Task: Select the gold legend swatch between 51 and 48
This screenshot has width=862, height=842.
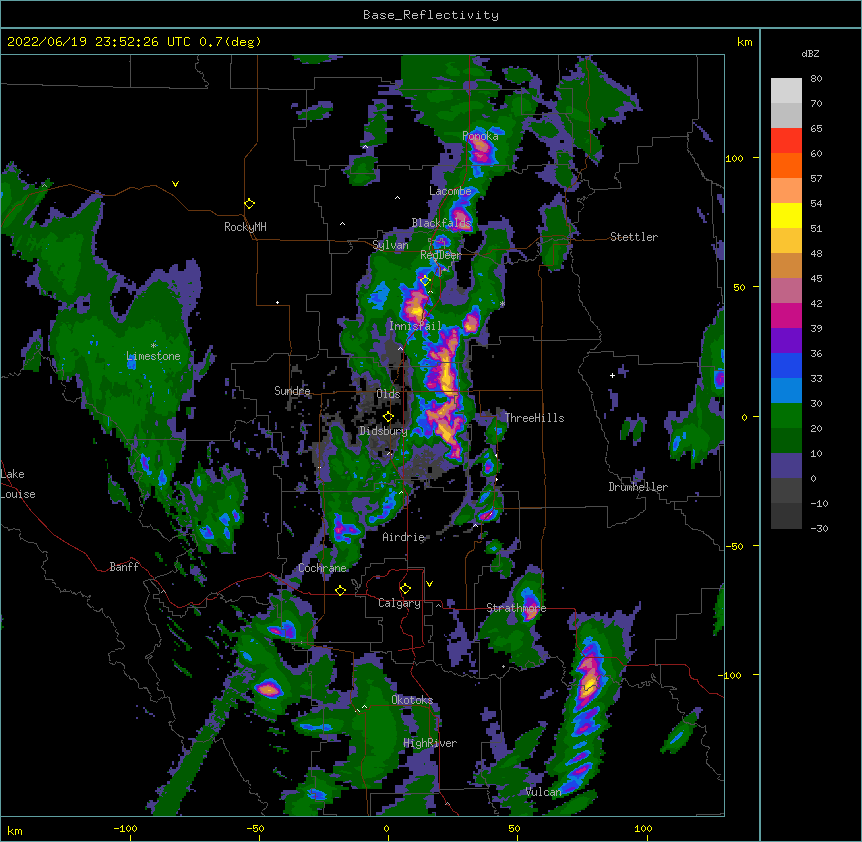Action: click(x=786, y=241)
